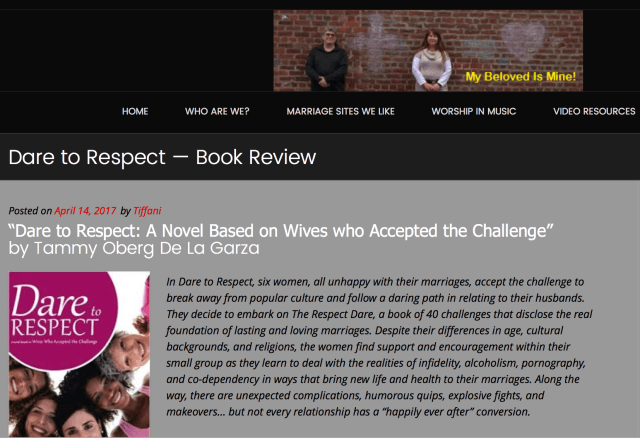
Task: Click the woman standing in the banner photo
Action: (x=432, y=60)
